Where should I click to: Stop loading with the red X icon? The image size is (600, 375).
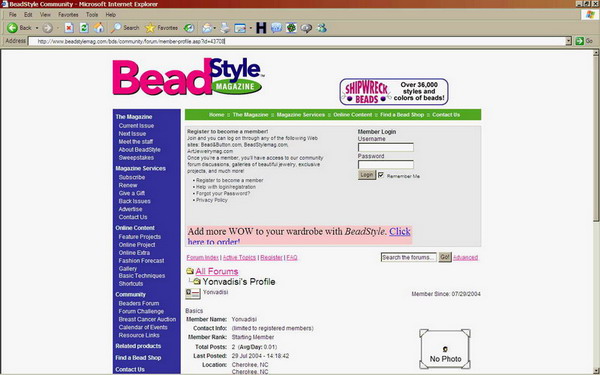click(x=69, y=28)
